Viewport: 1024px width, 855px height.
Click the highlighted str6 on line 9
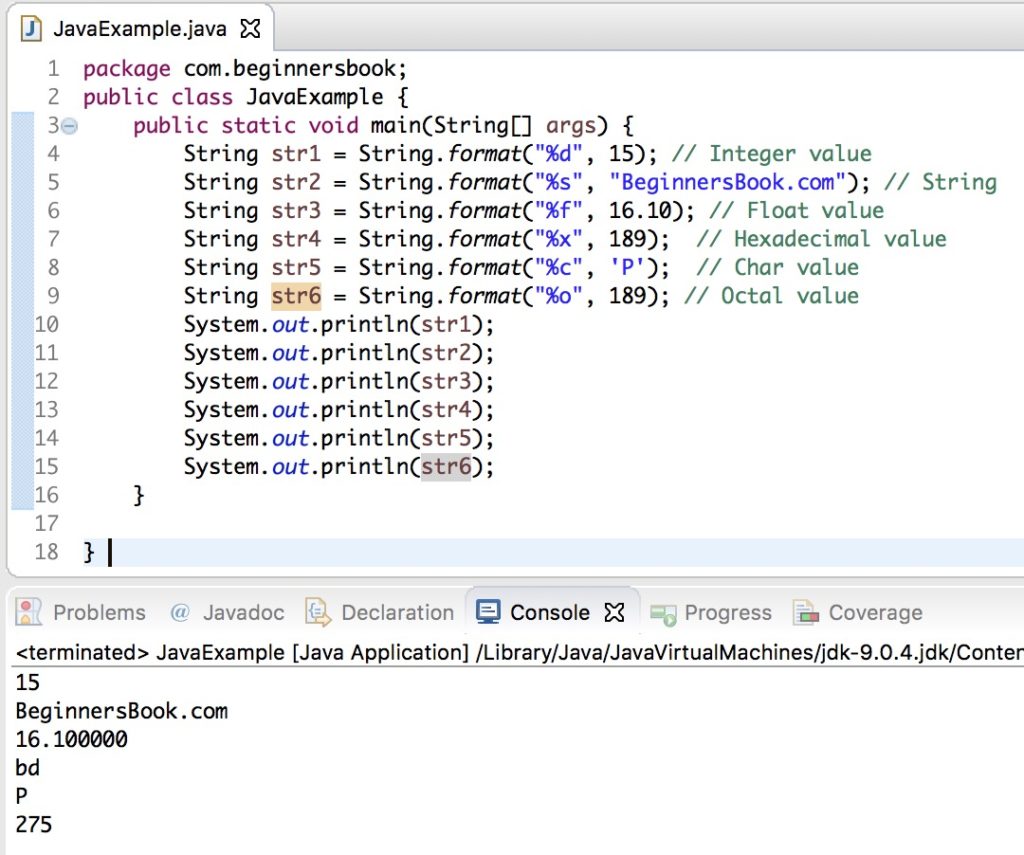click(x=295, y=296)
